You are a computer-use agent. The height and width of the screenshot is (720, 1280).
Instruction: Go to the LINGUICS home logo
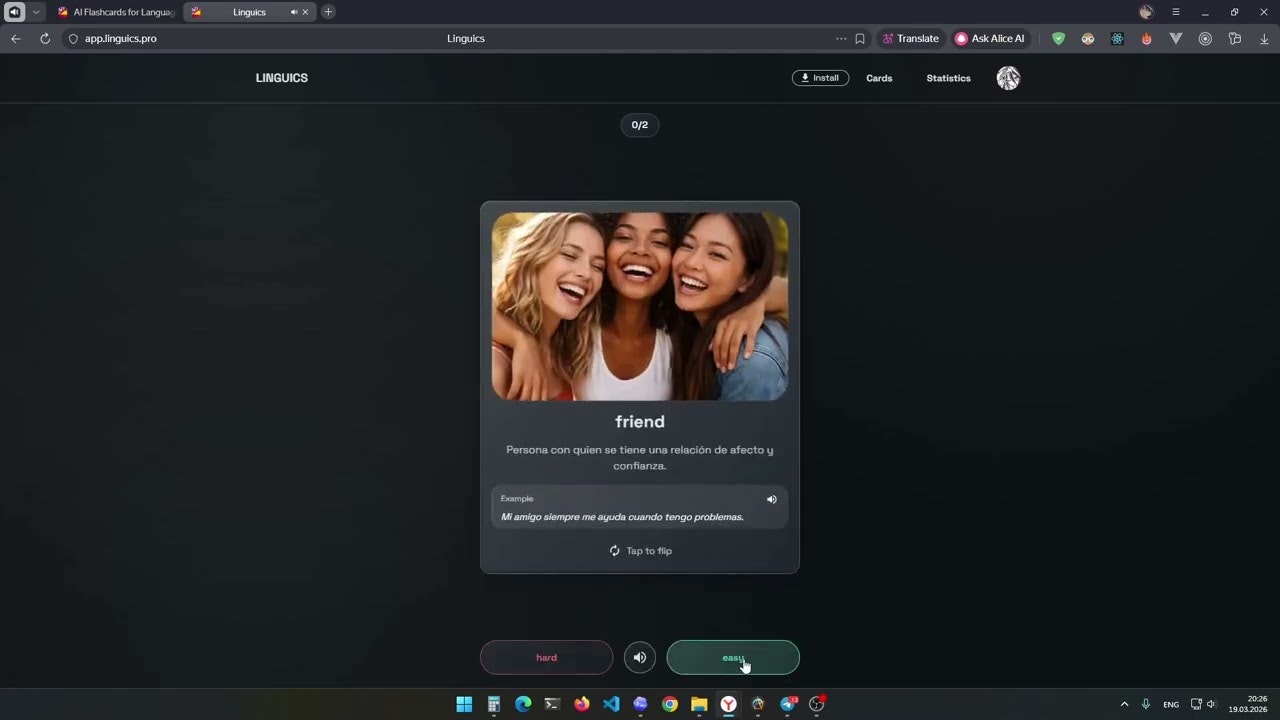282,78
